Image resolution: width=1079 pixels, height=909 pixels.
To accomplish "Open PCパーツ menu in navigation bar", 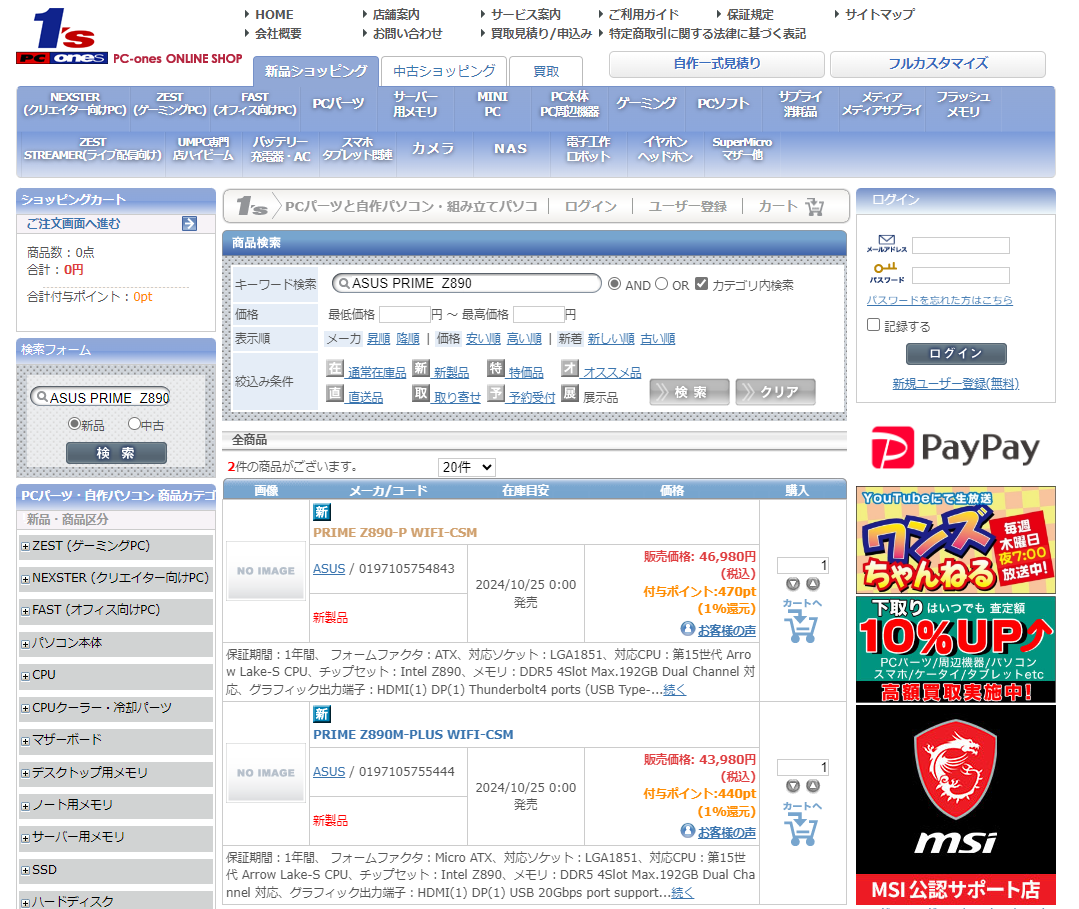I will (339, 104).
